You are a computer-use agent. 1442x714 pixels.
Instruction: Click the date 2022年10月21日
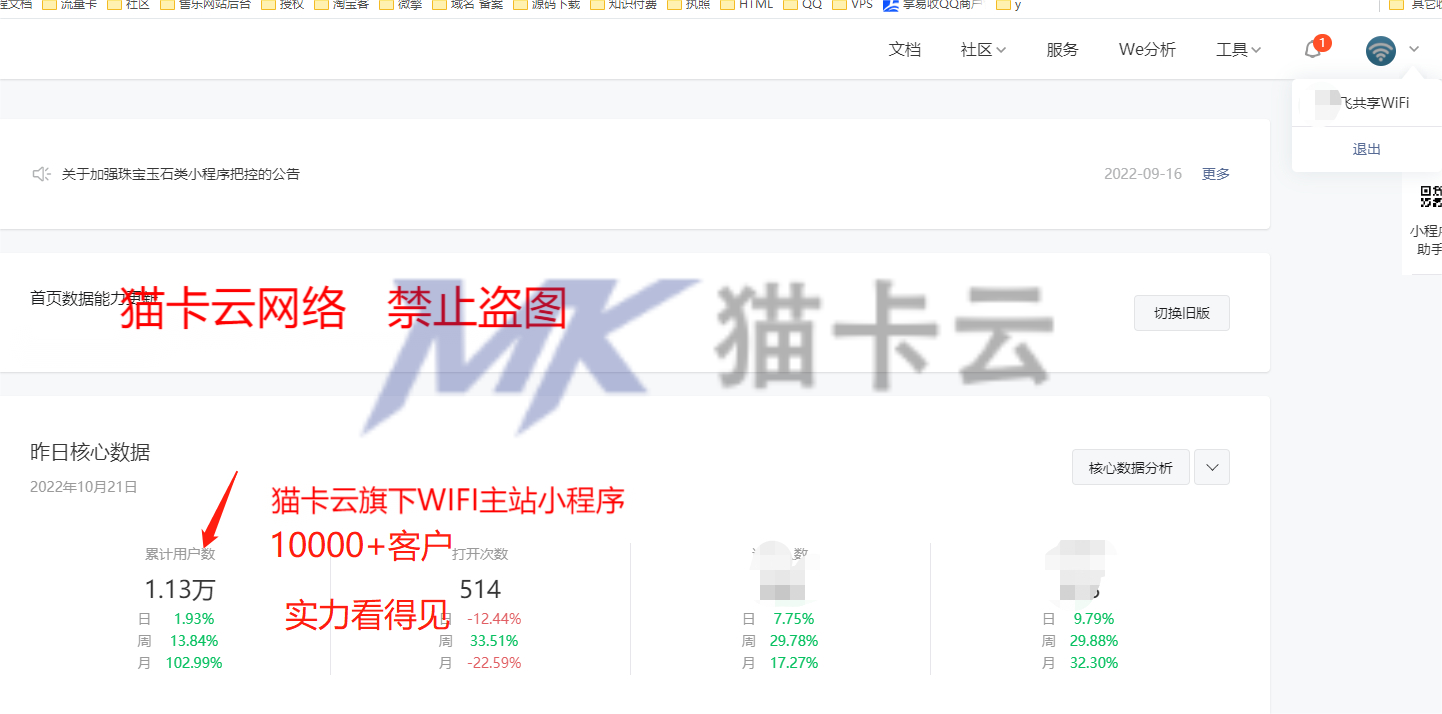click(x=84, y=487)
